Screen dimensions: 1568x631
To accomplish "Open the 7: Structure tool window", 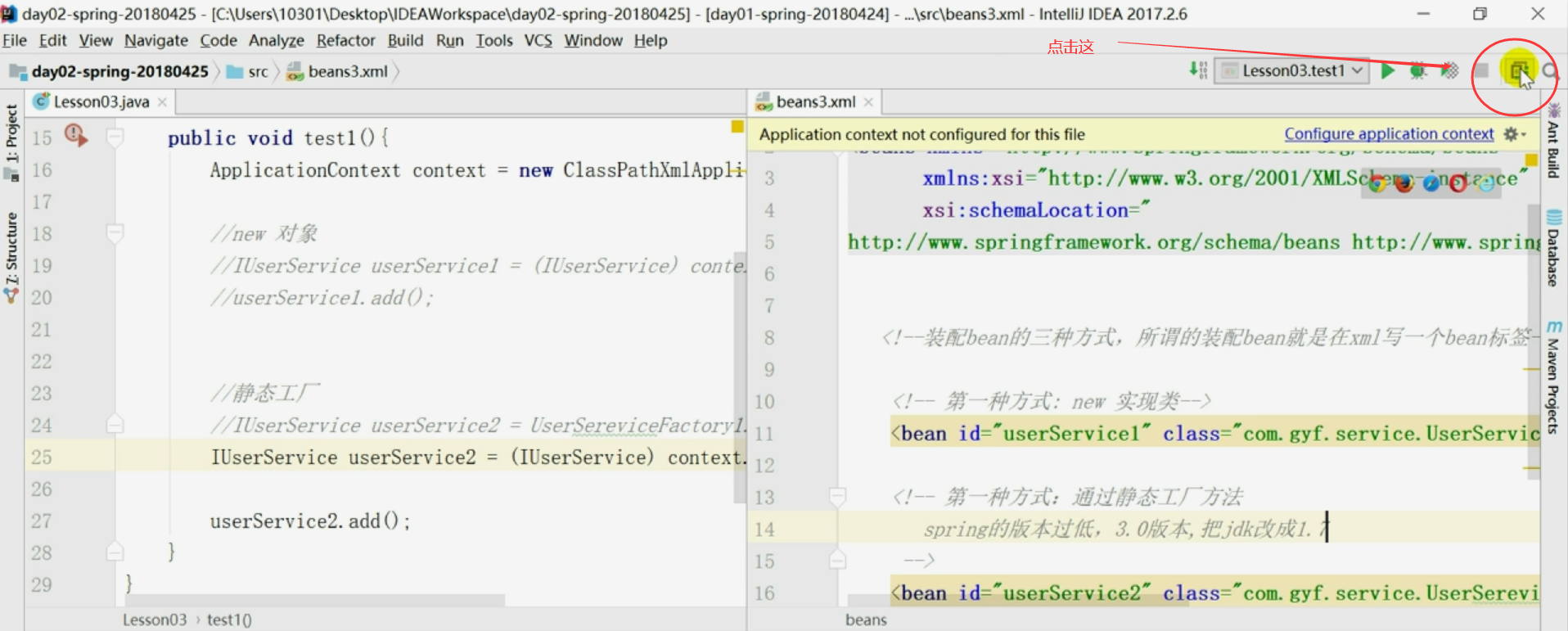I will coord(11,258).
